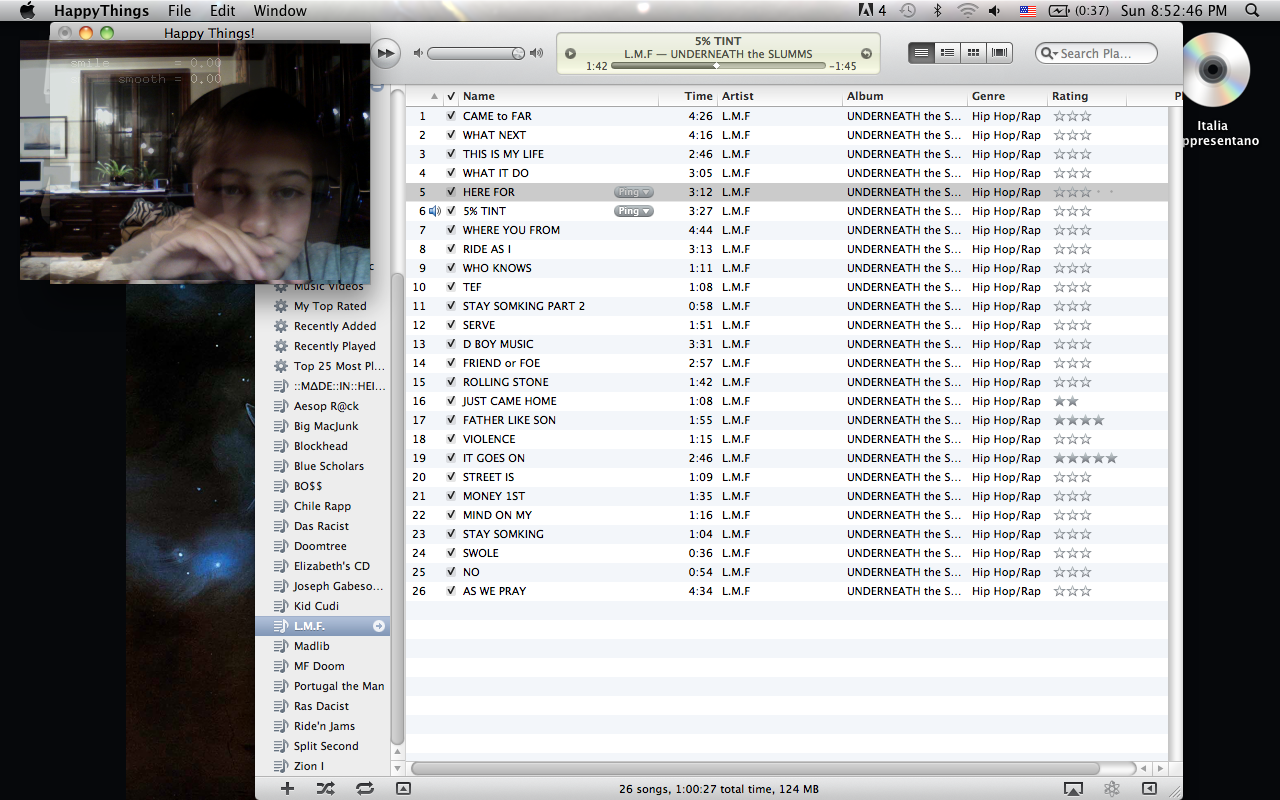Viewport: 1280px width, 800px height.
Task: Open the Window menu
Action: point(280,11)
